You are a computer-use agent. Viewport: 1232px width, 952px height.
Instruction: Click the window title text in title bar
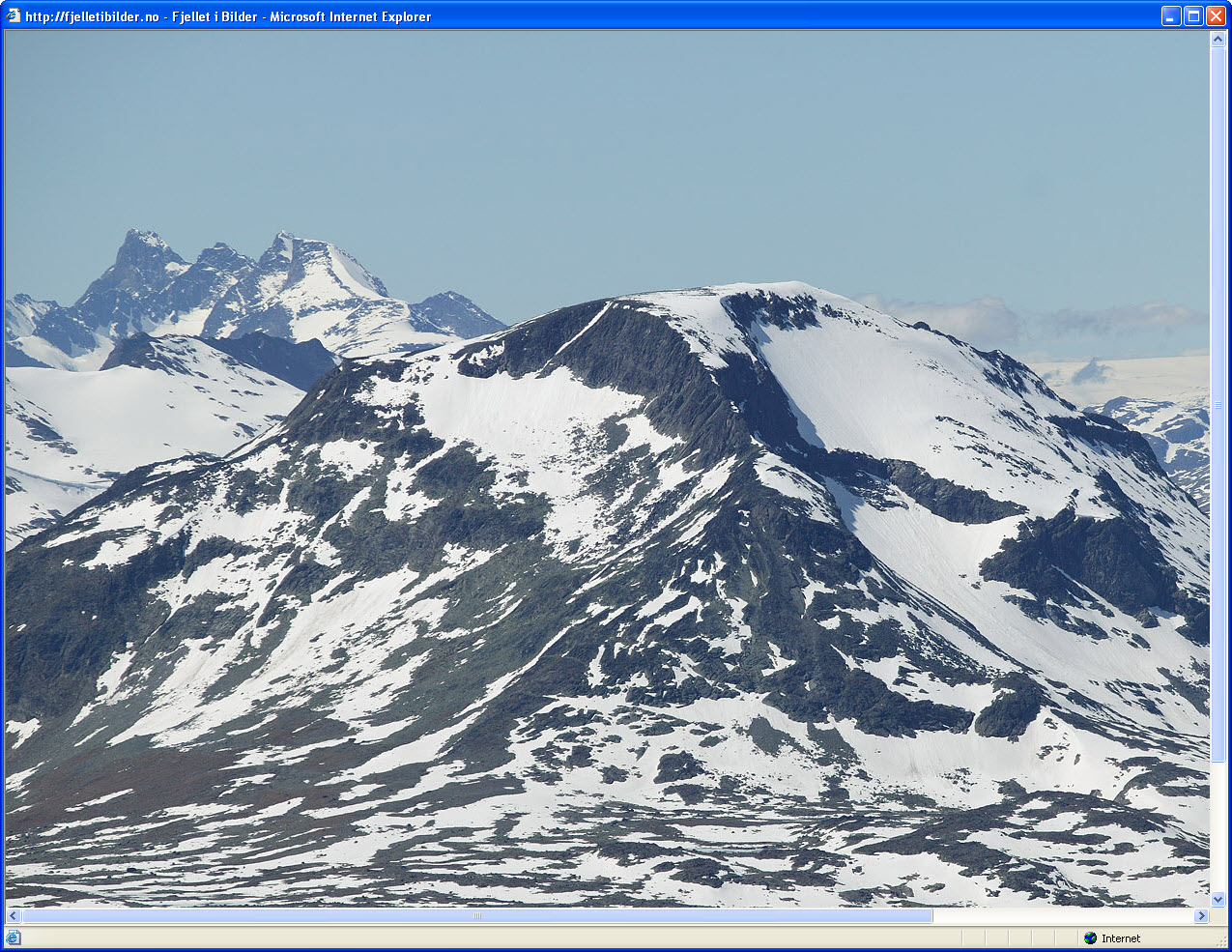[x=228, y=16]
